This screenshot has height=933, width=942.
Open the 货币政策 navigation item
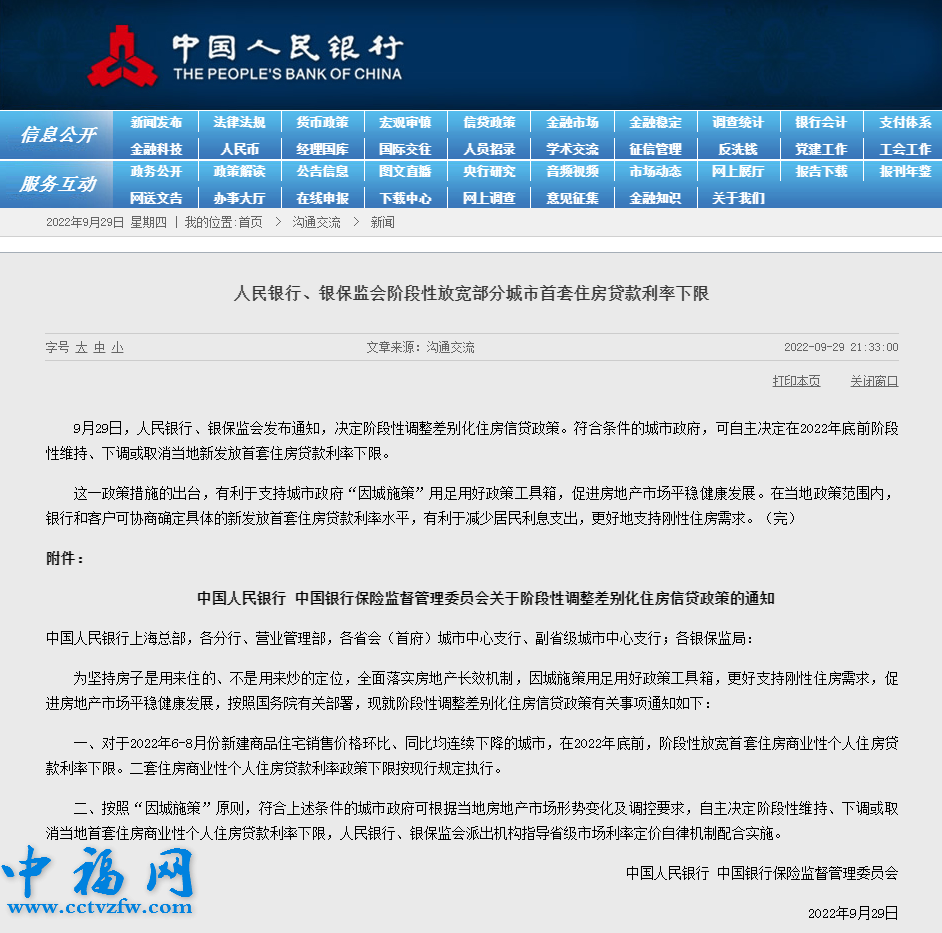[x=323, y=123]
